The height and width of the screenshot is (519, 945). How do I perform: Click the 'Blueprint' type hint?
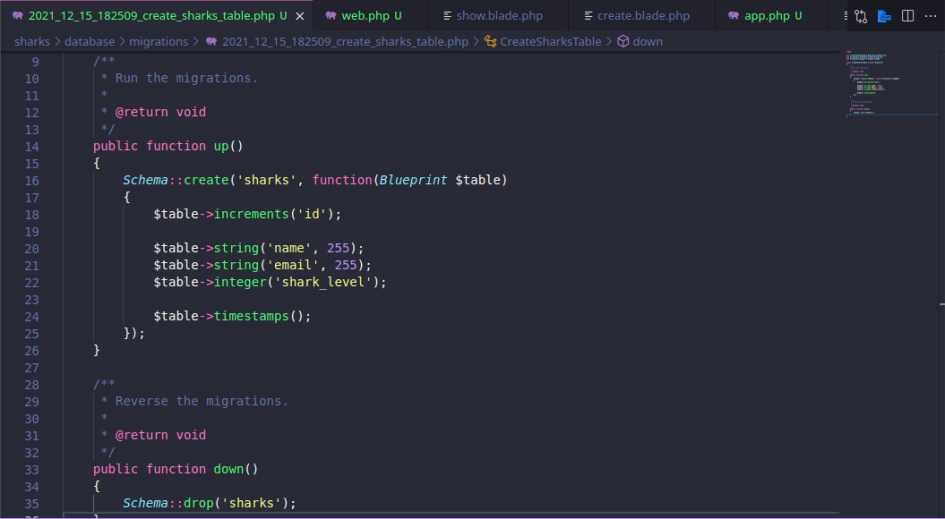point(413,180)
